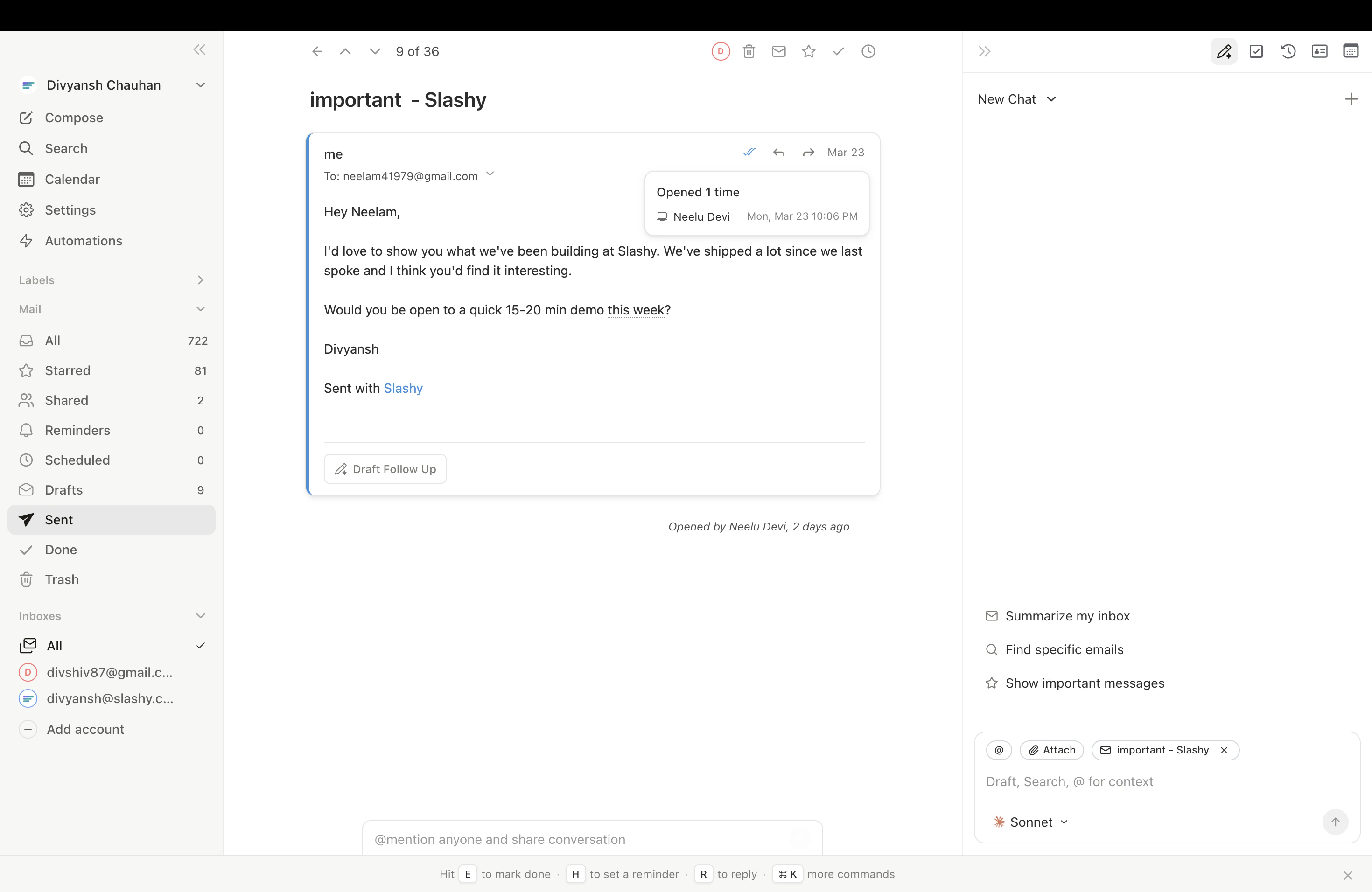
Task: Delete the conversation using the trash icon
Action: (749, 51)
